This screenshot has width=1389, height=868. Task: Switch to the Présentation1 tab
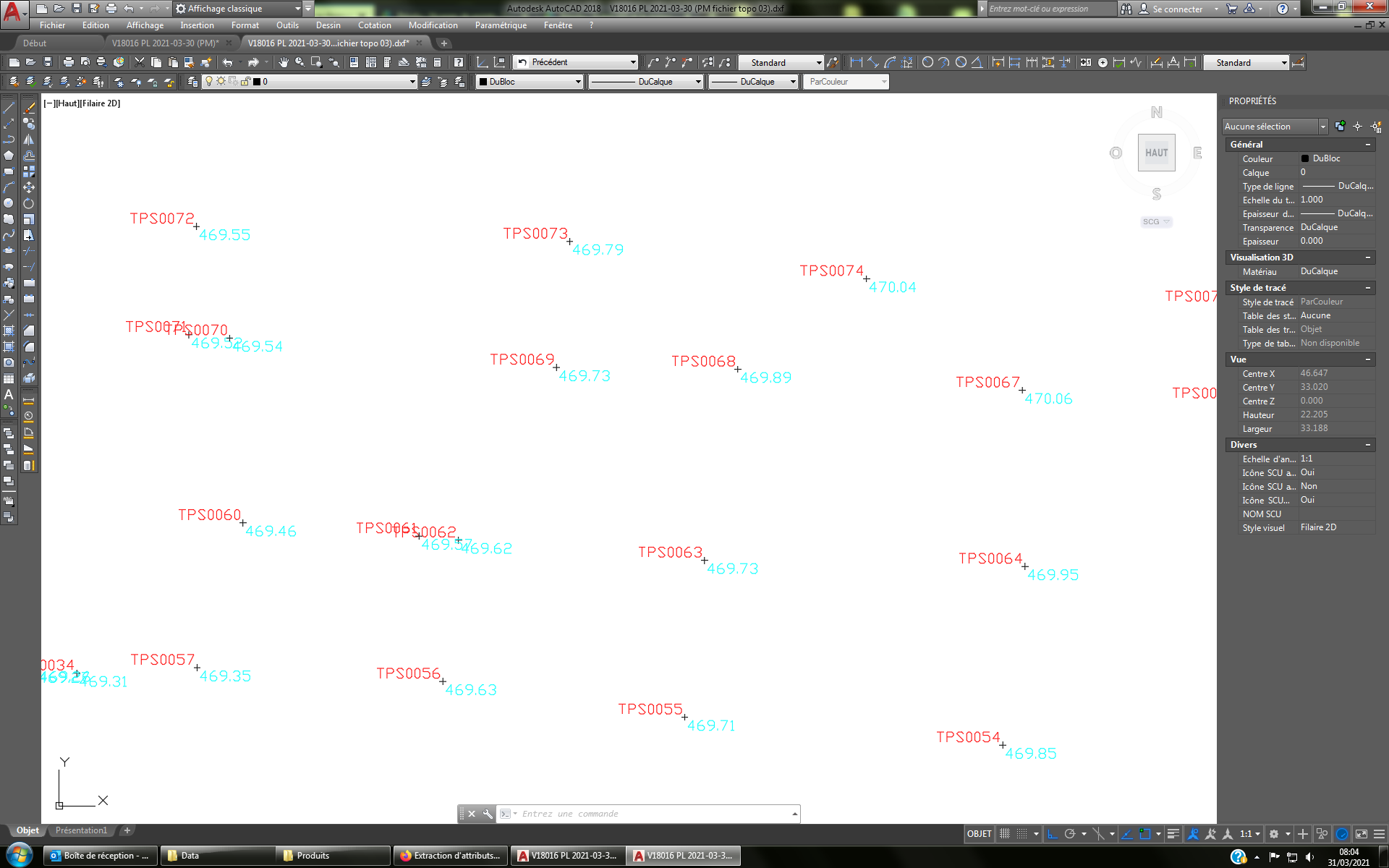(81, 830)
